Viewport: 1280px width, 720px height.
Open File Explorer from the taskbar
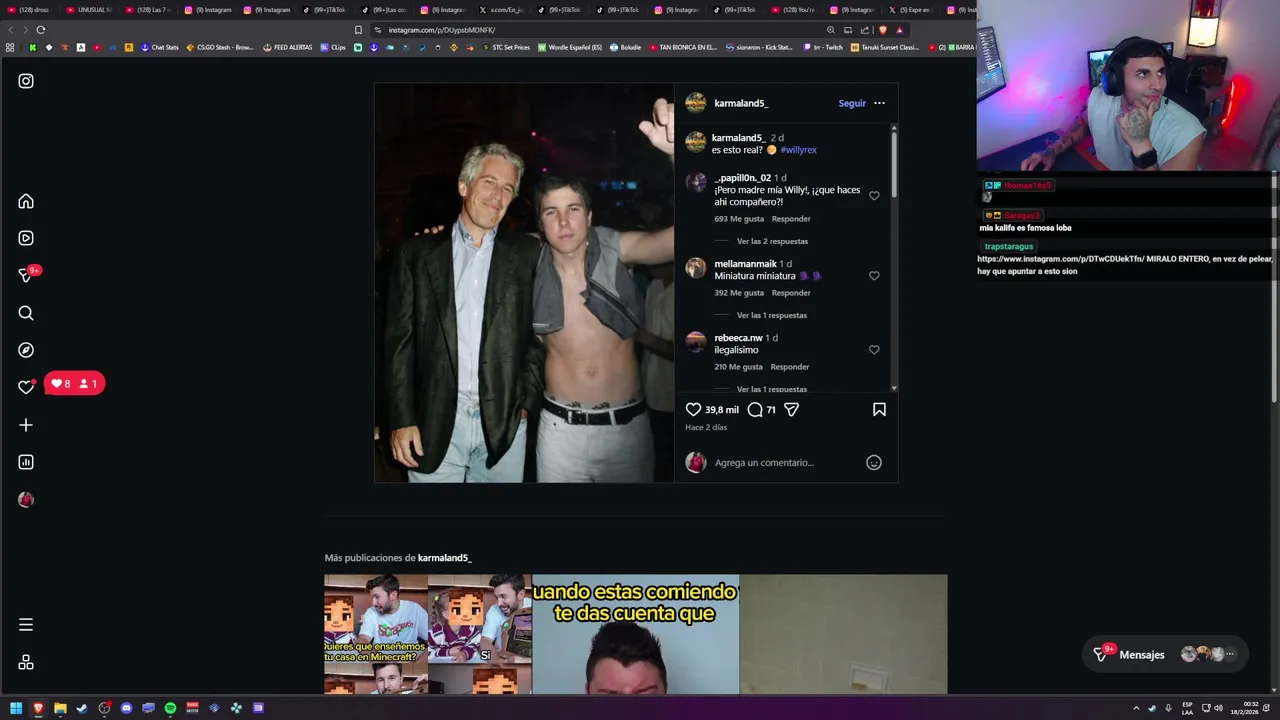(x=60, y=708)
